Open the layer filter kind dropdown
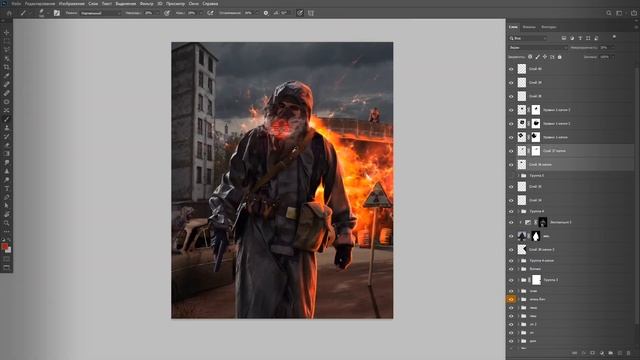This screenshot has height=360, width=640. coord(528,38)
